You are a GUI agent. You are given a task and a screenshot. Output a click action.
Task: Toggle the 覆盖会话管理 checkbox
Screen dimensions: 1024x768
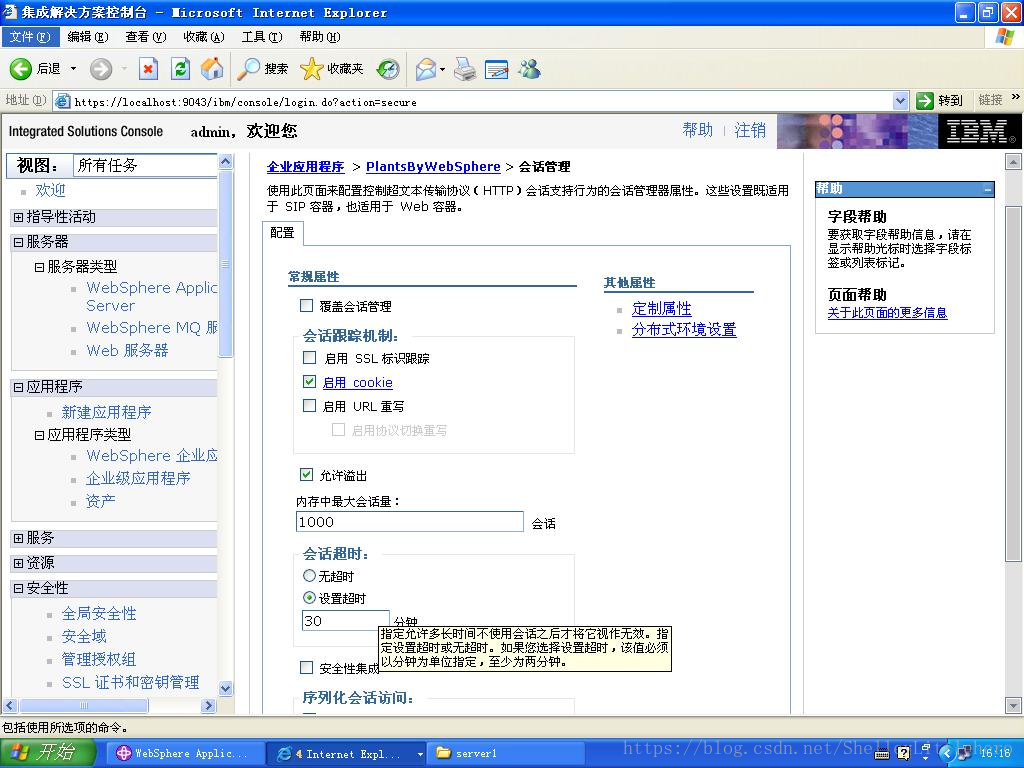coord(306,305)
